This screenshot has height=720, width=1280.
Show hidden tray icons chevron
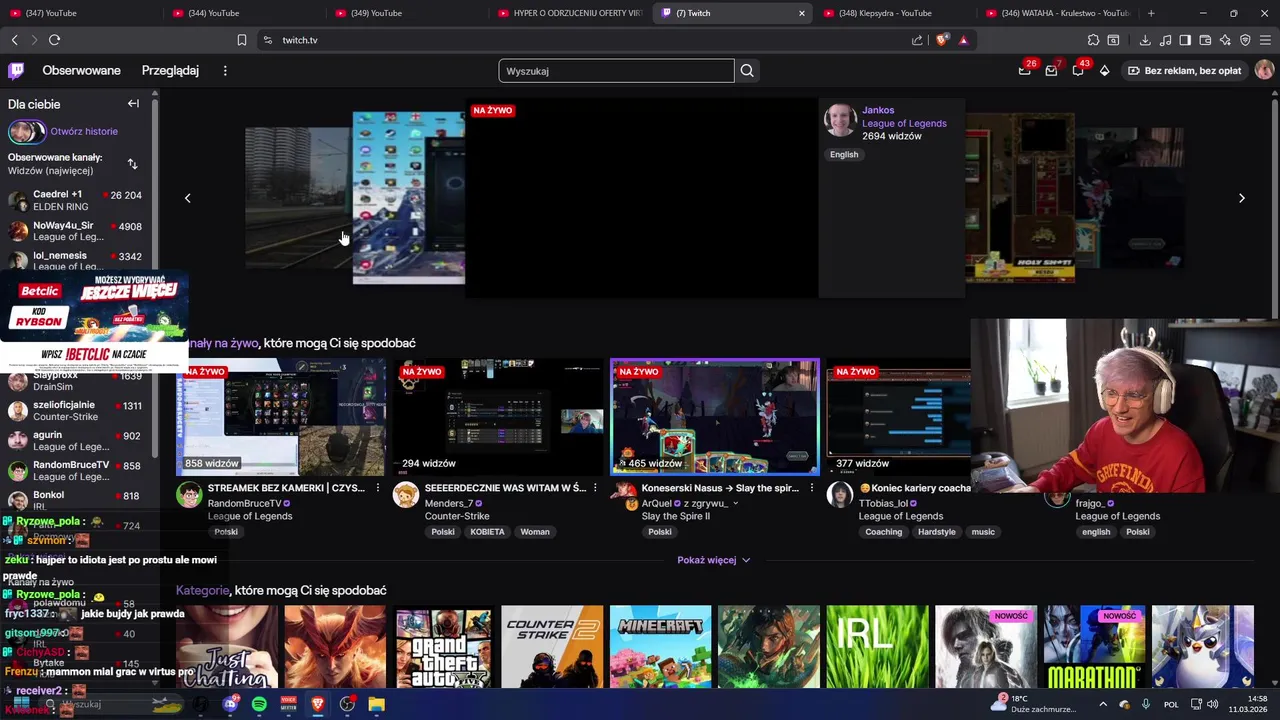click(1104, 704)
